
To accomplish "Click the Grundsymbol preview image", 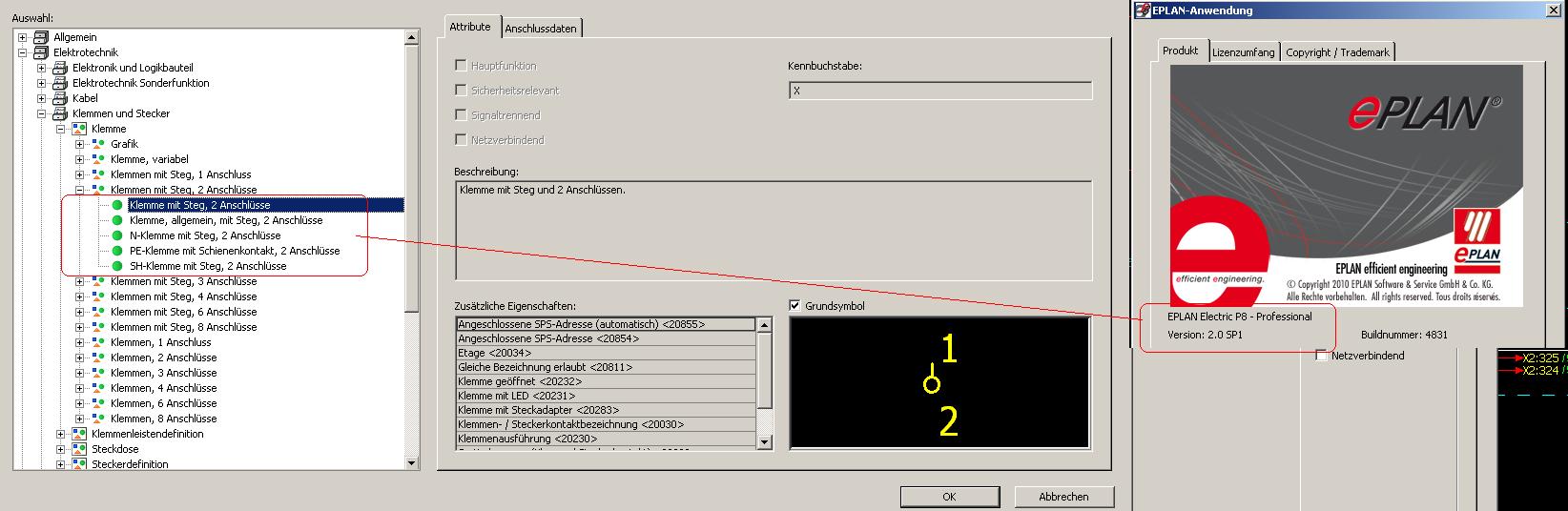I will coord(939,382).
